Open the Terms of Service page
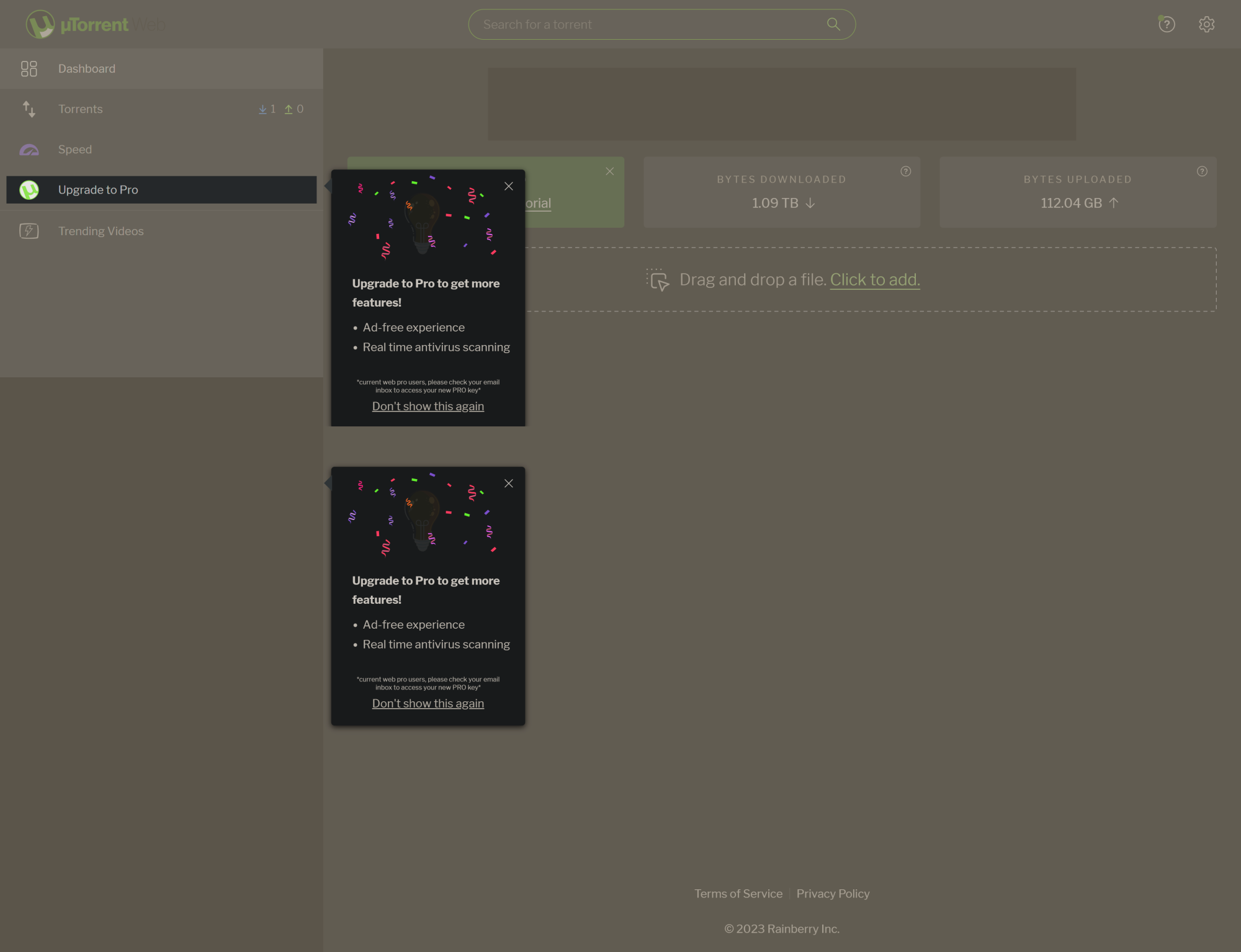 pyautogui.click(x=738, y=893)
